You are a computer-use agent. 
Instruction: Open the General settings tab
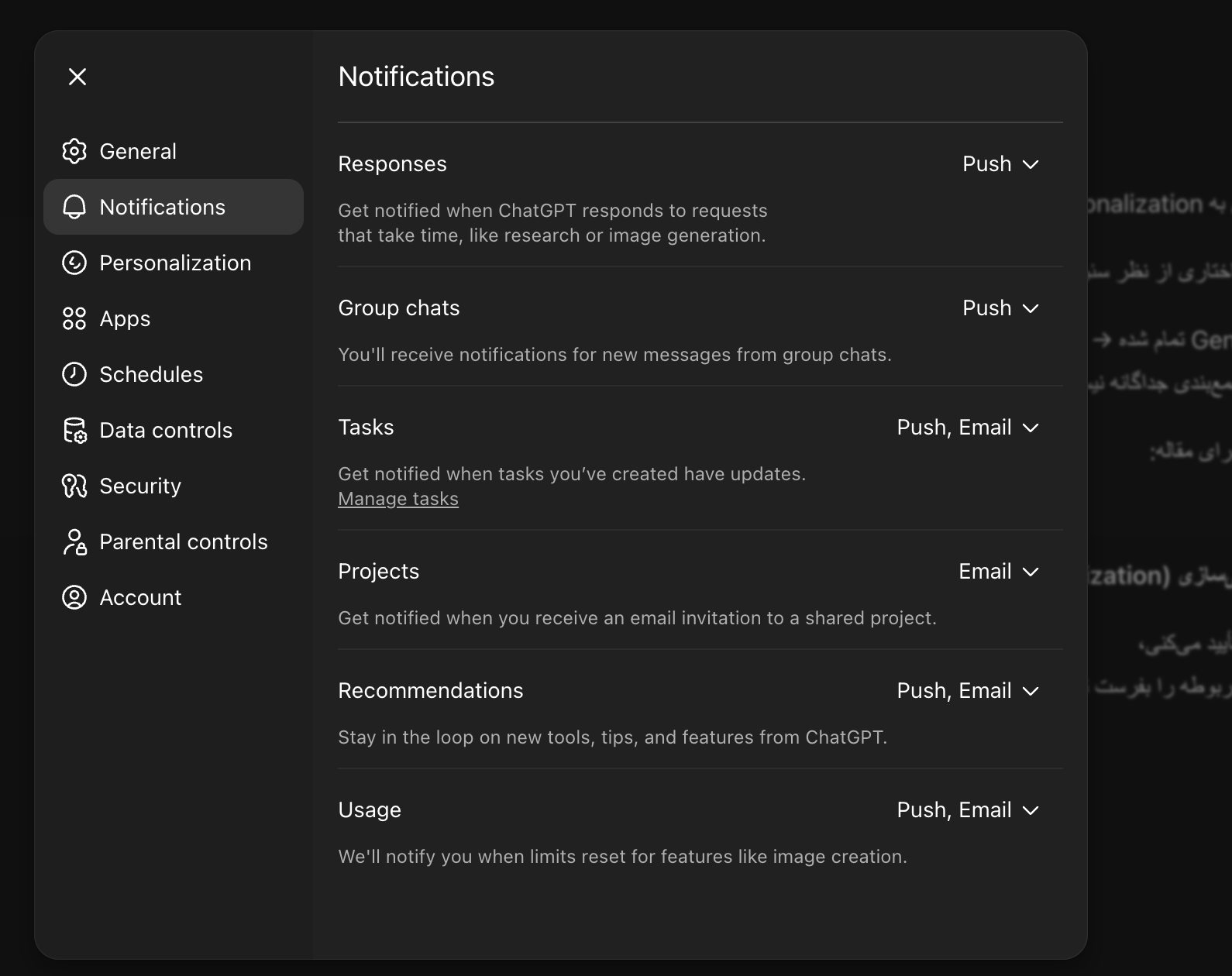click(x=174, y=151)
